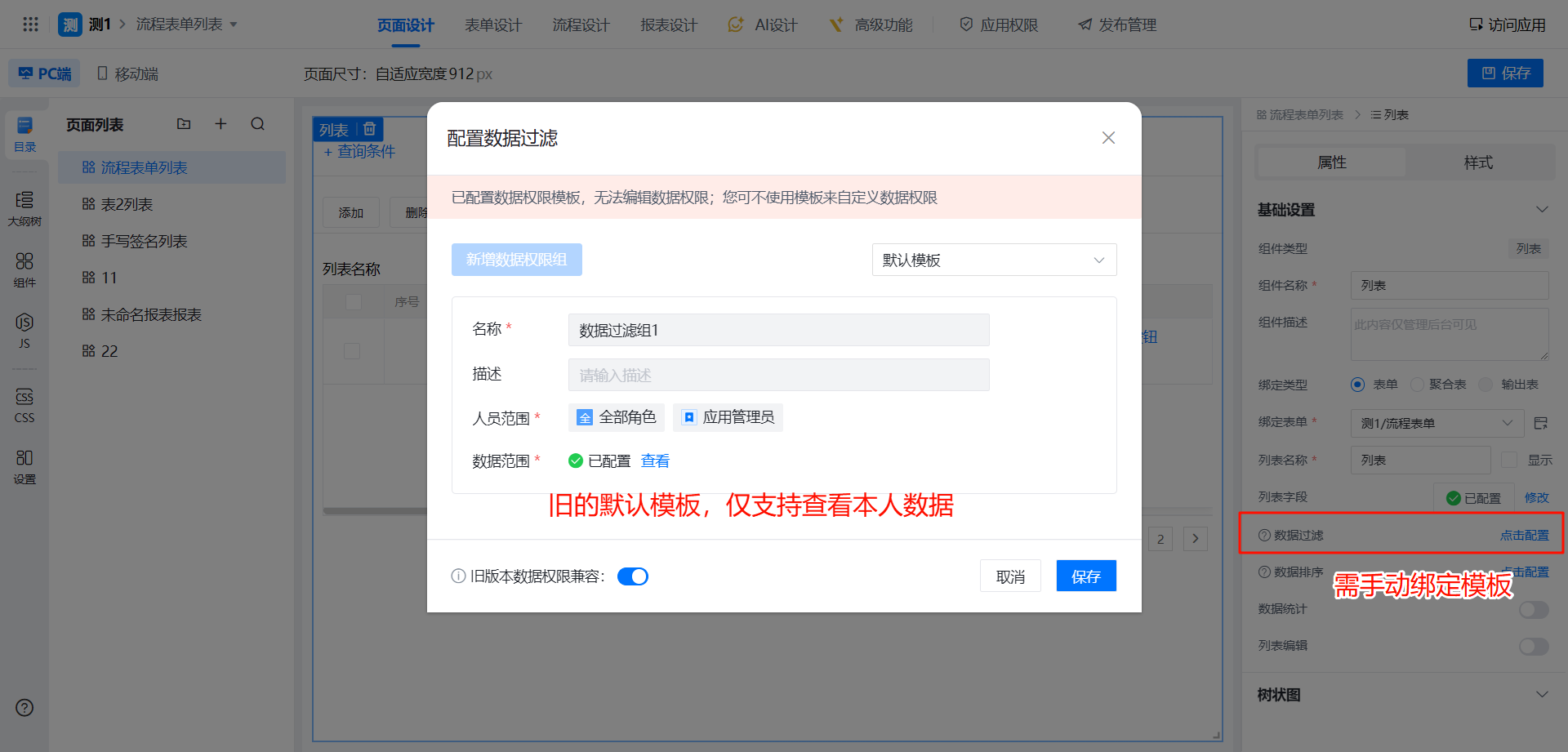Click the search icon in 页面列表
This screenshot has width=1568, height=752.
[x=258, y=124]
